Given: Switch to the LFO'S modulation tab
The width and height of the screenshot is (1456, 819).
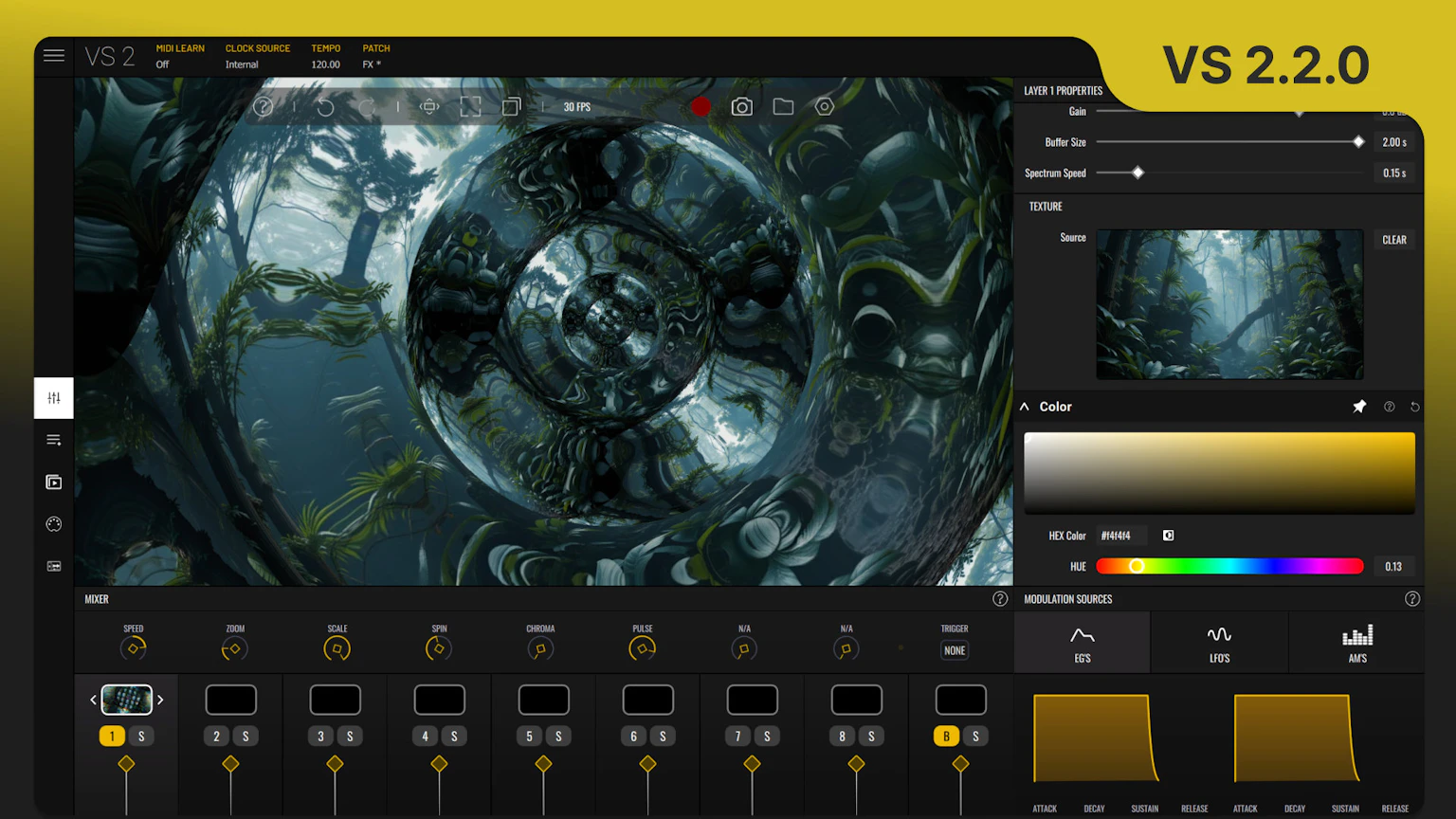Looking at the screenshot, I should tap(1219, 643).
